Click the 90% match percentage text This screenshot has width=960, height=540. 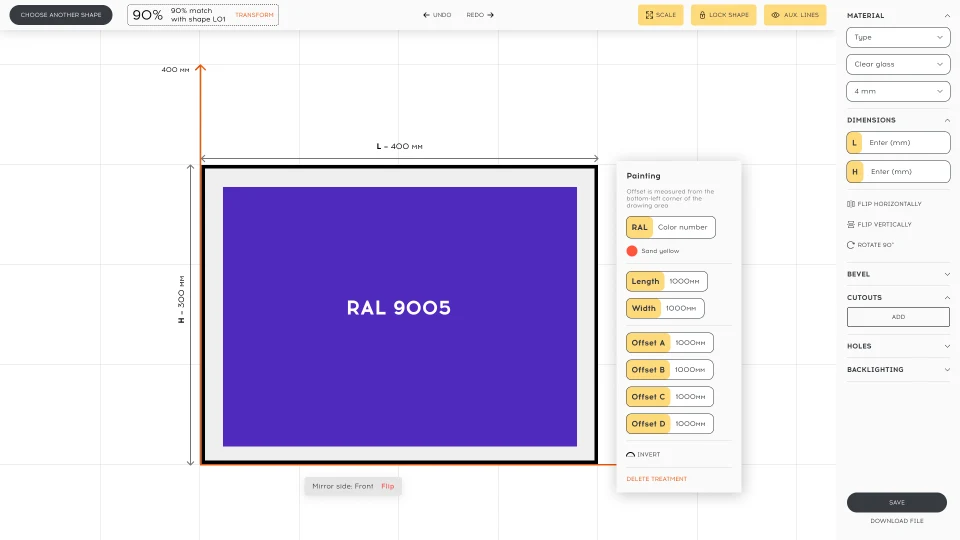(148, 15)
